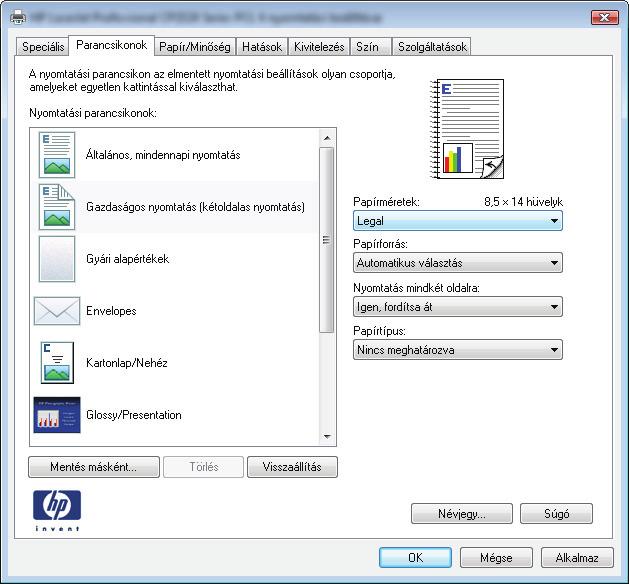Click the shortcut list scrollbar thumb
The width and height of the screenshot is (629, 584).
coord(327,240)
